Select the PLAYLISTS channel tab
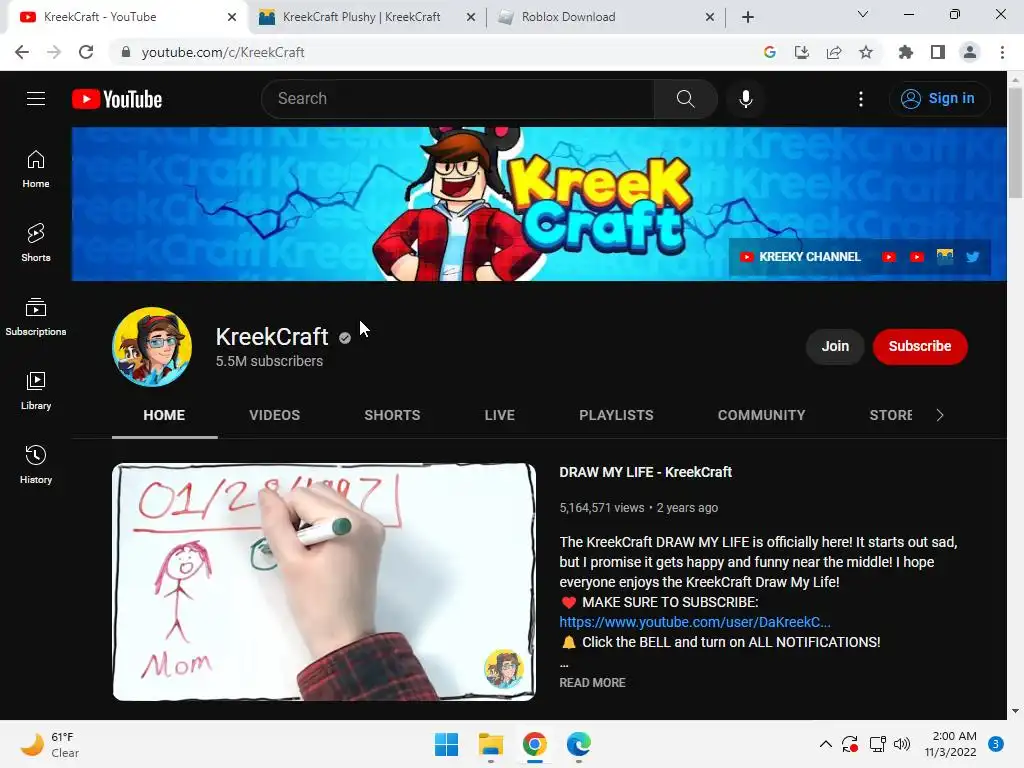 pyautogui.click(x=616, y=415)
